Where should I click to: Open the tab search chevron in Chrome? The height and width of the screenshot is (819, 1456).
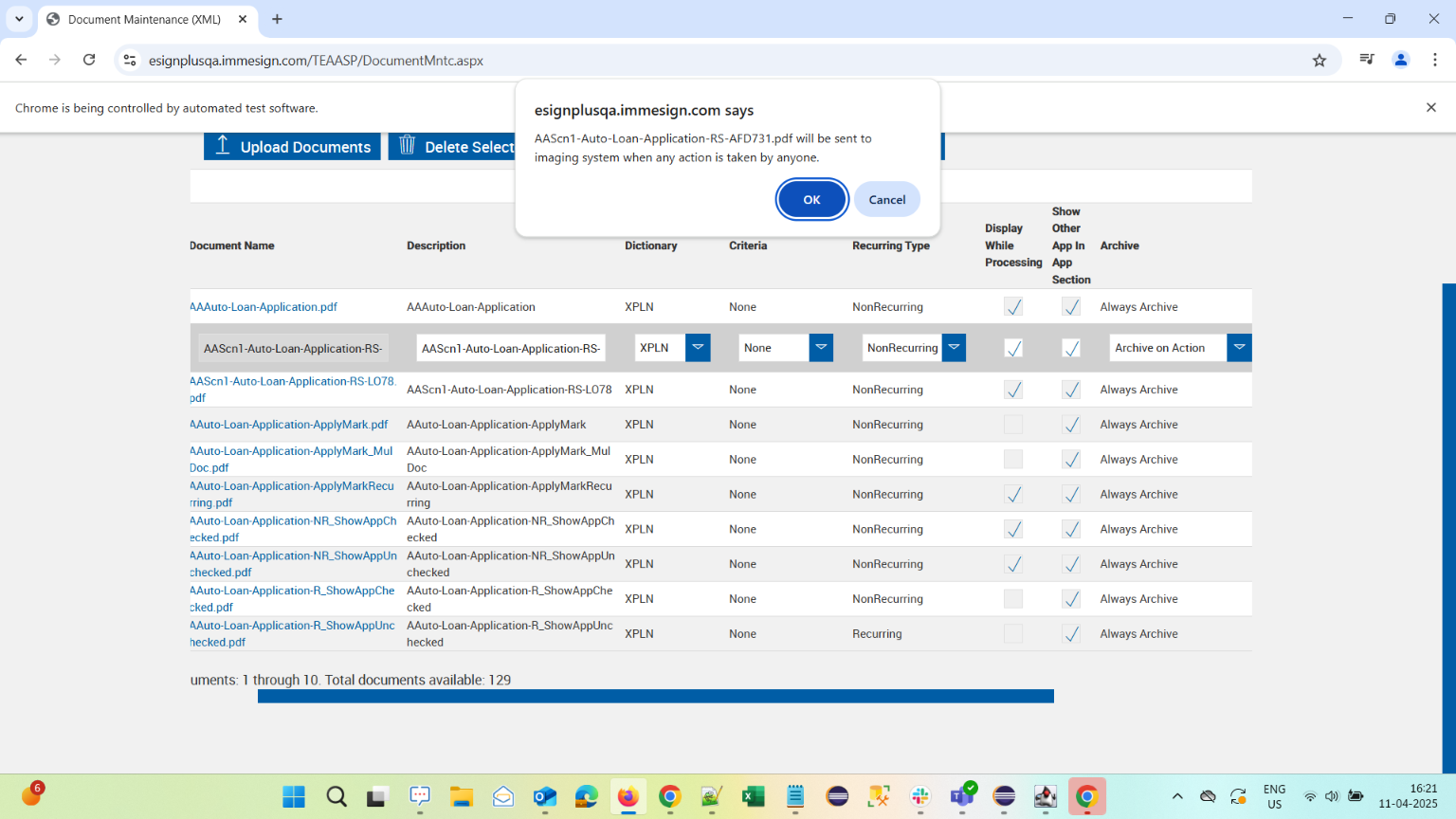click(x=19, y=19)
